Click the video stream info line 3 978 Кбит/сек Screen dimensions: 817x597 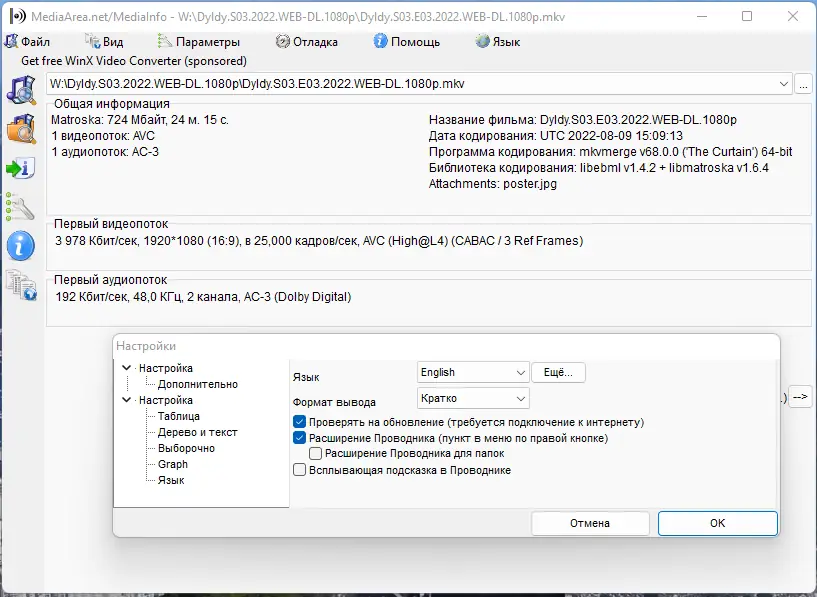(x=319, y=241)
